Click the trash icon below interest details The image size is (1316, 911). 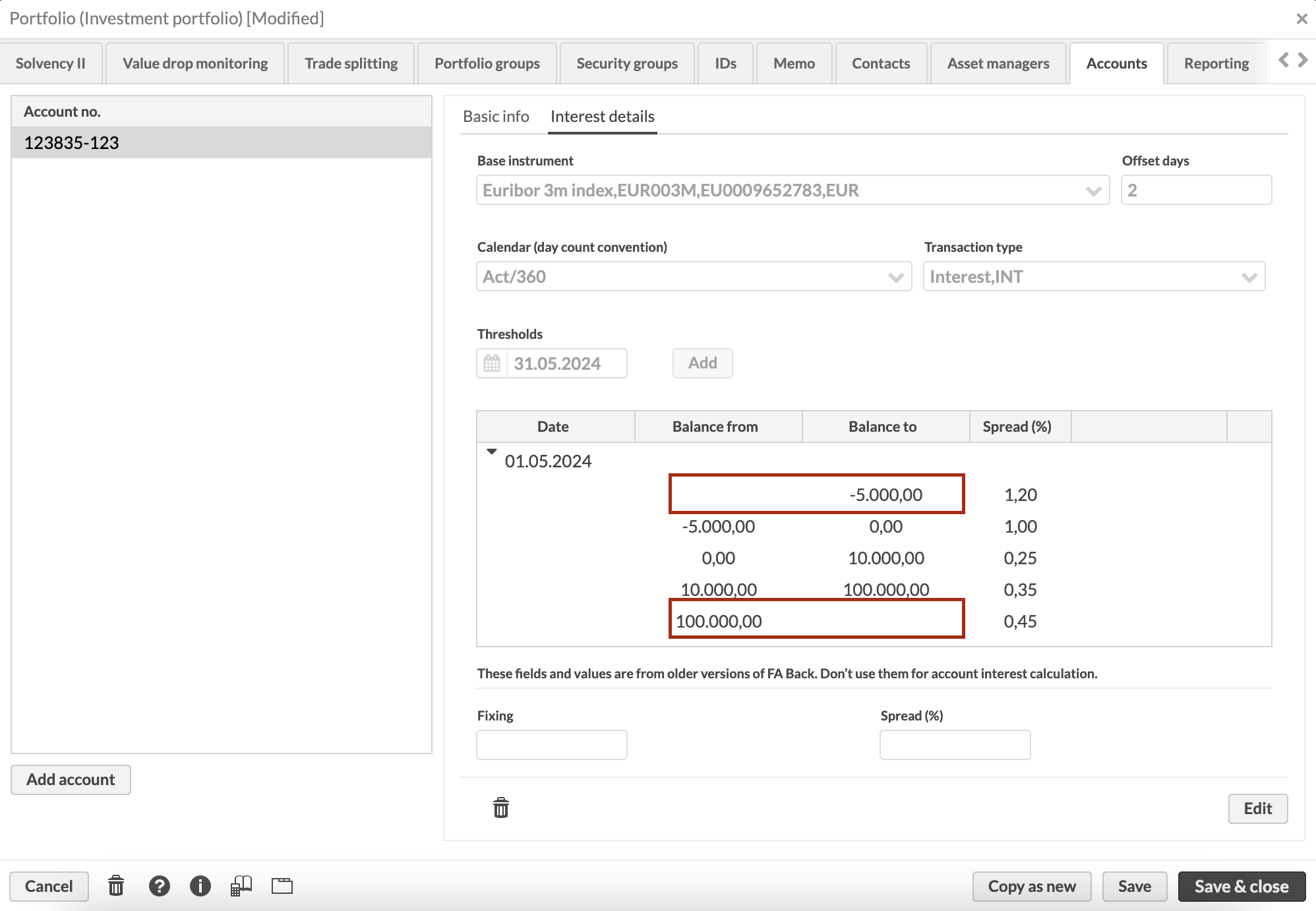(x=501, y=808)
